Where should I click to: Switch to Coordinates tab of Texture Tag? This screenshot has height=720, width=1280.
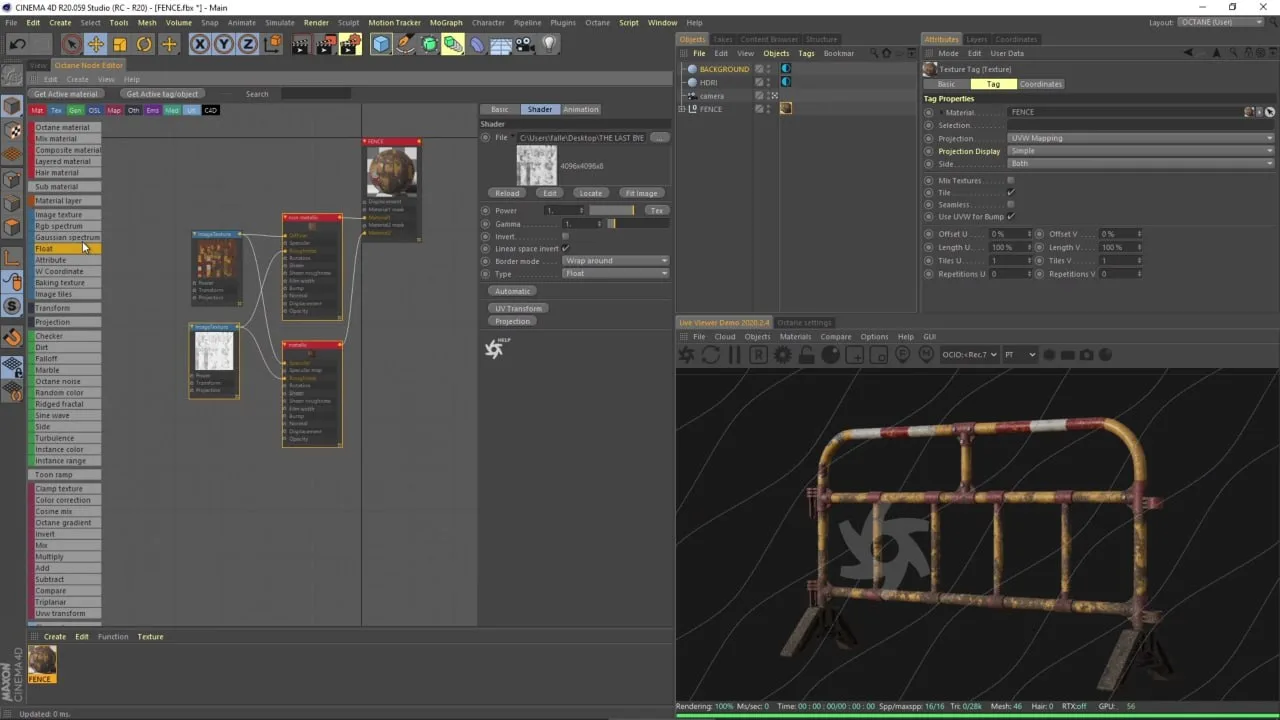click(1041, 84)
